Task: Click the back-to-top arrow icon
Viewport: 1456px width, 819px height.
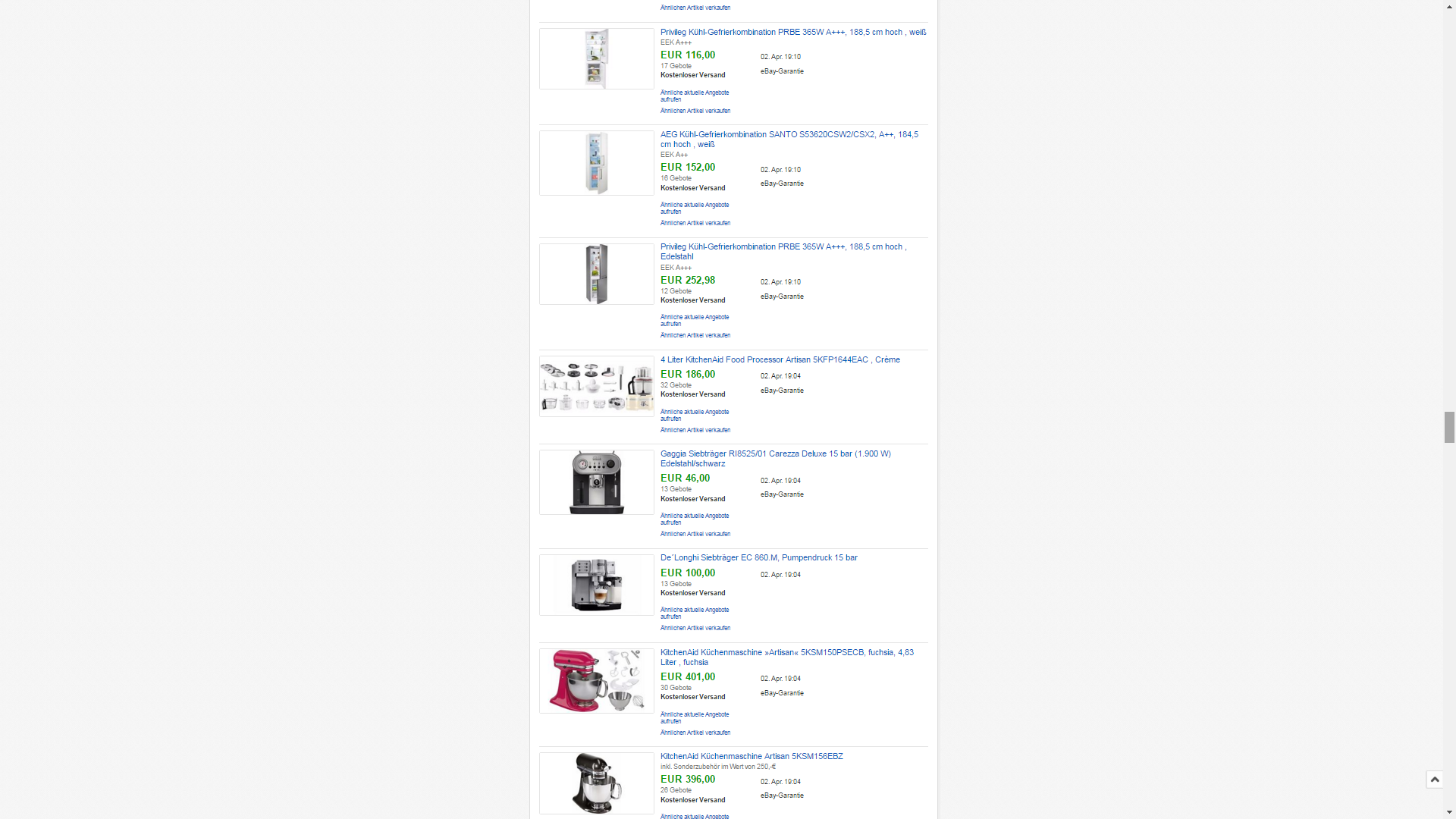Action: pos(1434,780)
